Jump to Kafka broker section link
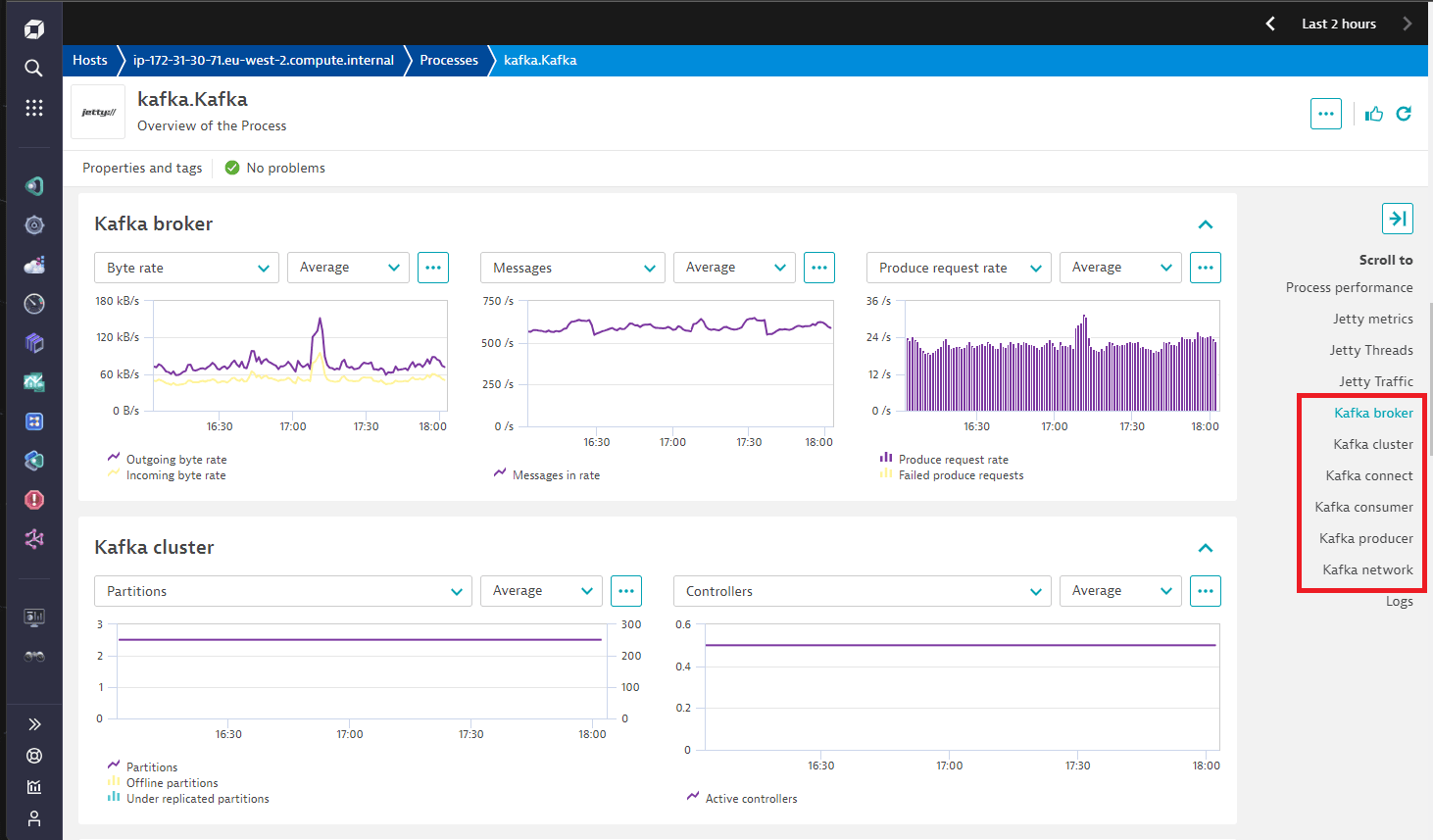This screenshot has width=1433, height=840. pyautogui.click(x=1373, y=413)
